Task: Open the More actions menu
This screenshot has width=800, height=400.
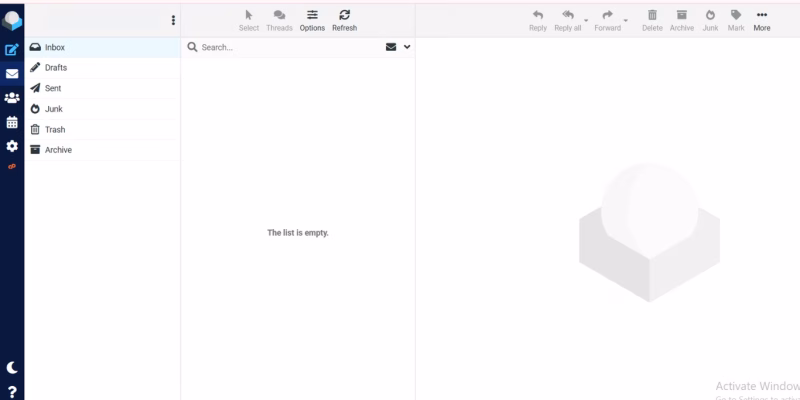Action: click(762, 19)
